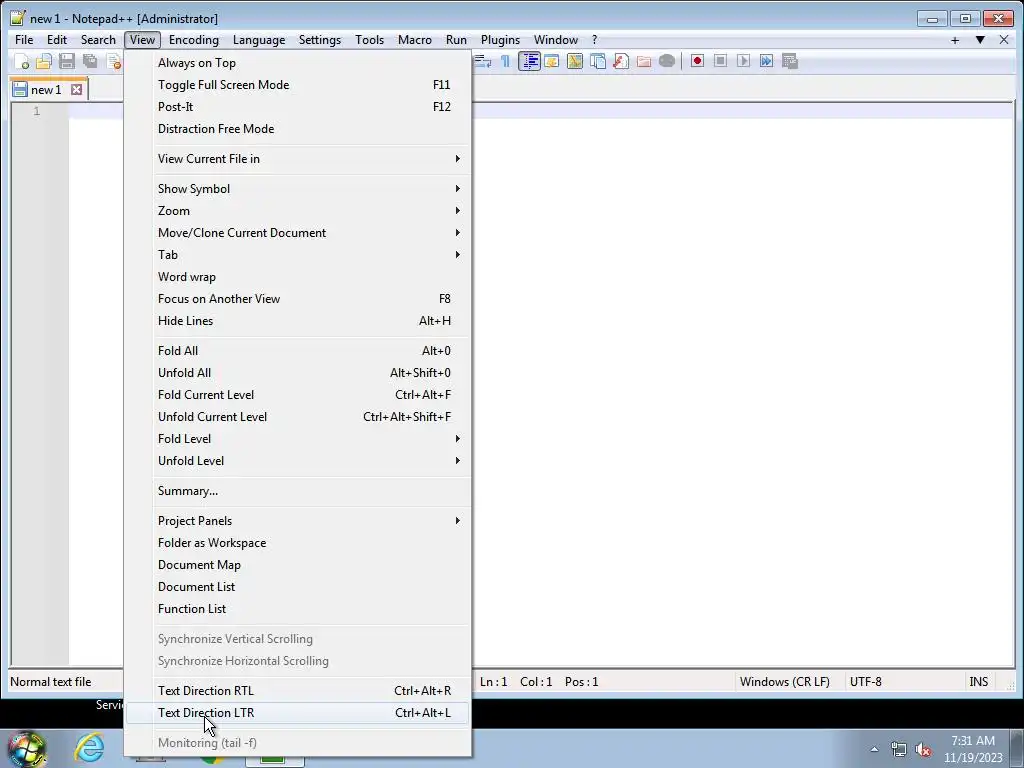Screen dimensions: 1024x768
Task: Expand the Show Symbol submenu
Action: (297, 189)
